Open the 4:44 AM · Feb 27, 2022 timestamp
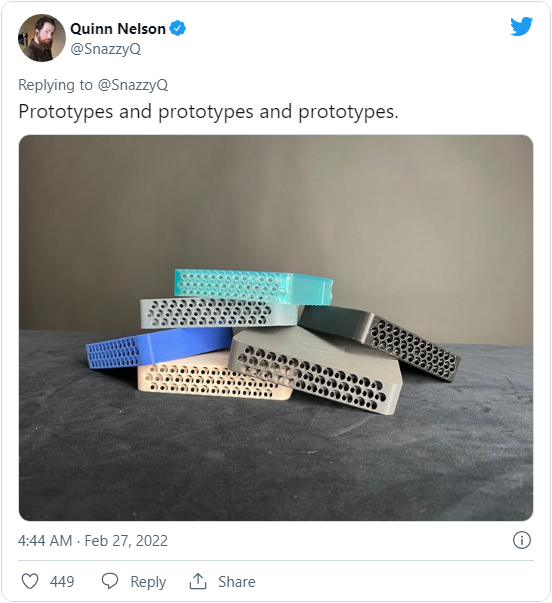552x603 pixels. (x=93, y=541)
